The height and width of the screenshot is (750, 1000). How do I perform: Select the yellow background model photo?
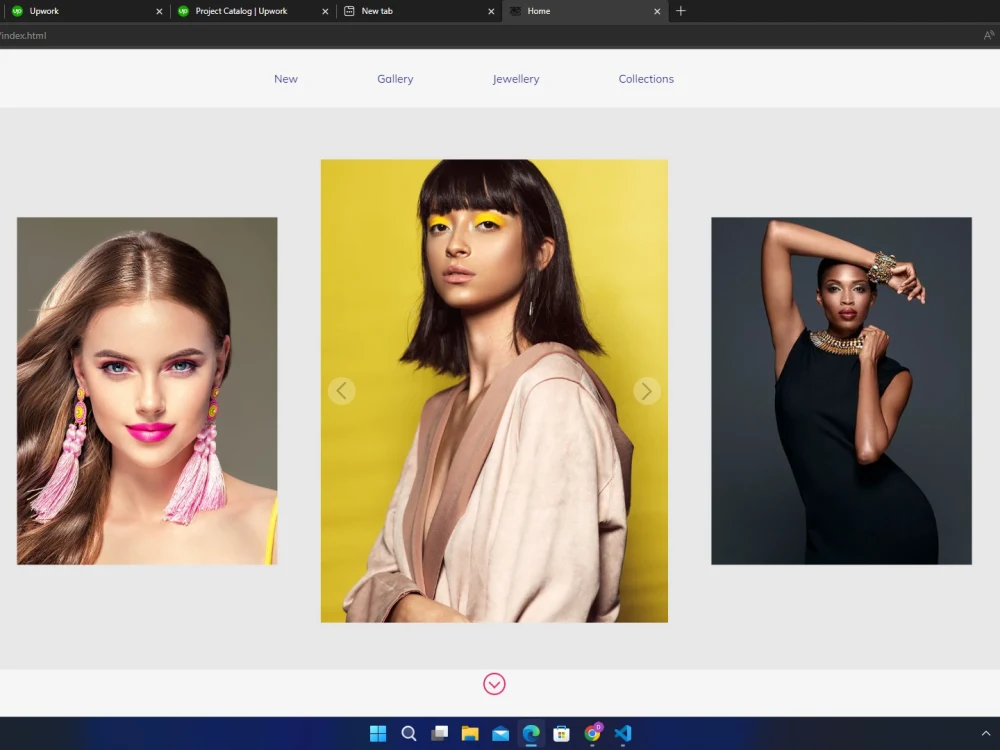click(x=494, y=391)
